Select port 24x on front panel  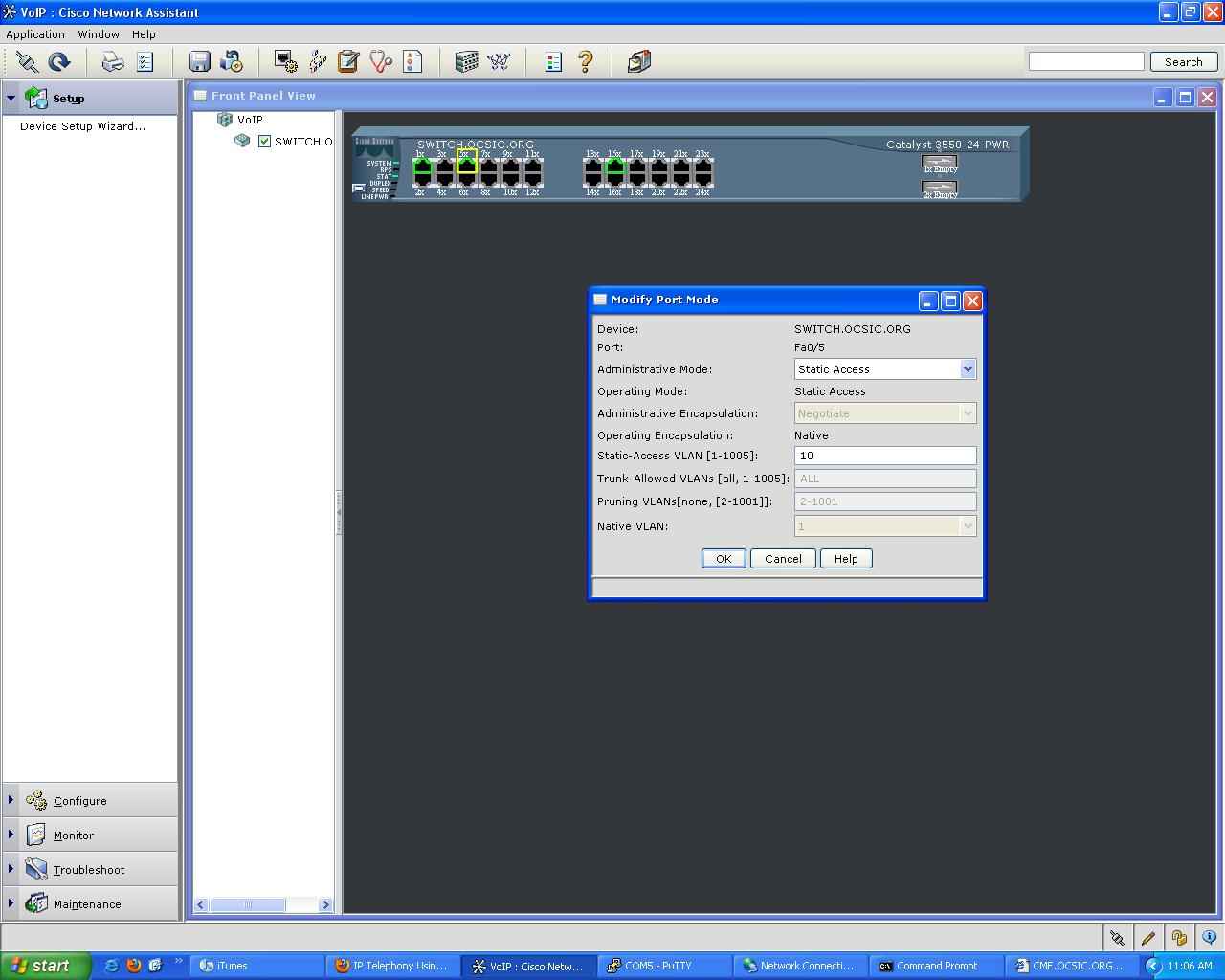[x=703, y=180]
